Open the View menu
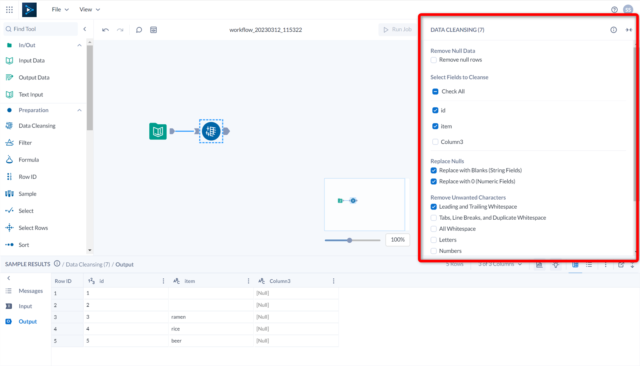Screen dimensions: 640x366 tap(89, 9)
